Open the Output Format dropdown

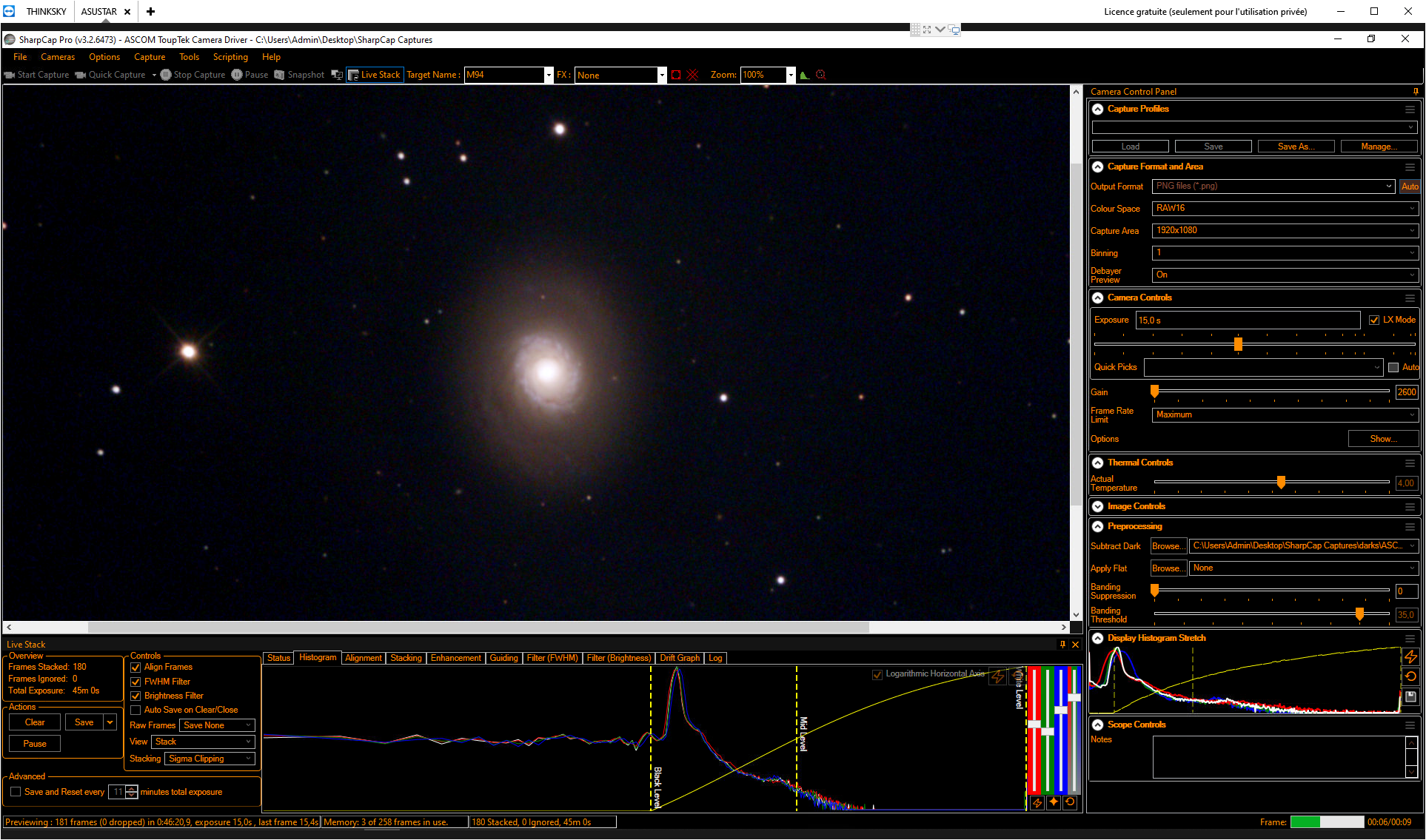(1273, 187)
